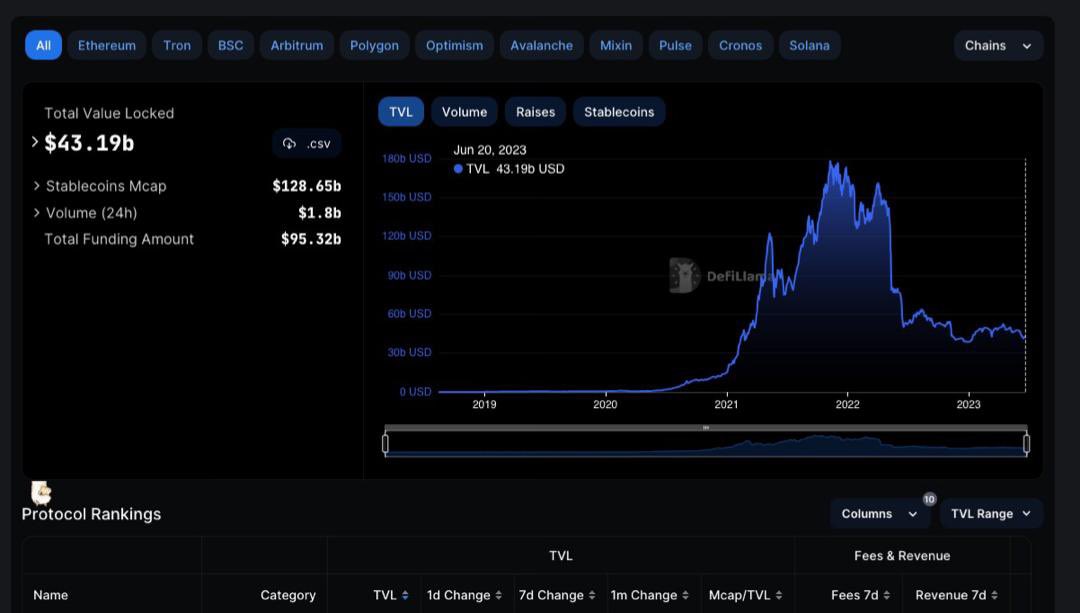Filter by Arbitrum chain
The height and width of the screenshot is (613, 1080).
(x=297, y=45)
